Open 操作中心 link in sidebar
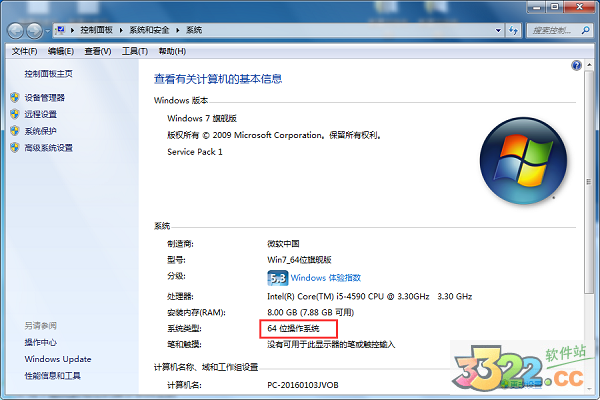 41,342
